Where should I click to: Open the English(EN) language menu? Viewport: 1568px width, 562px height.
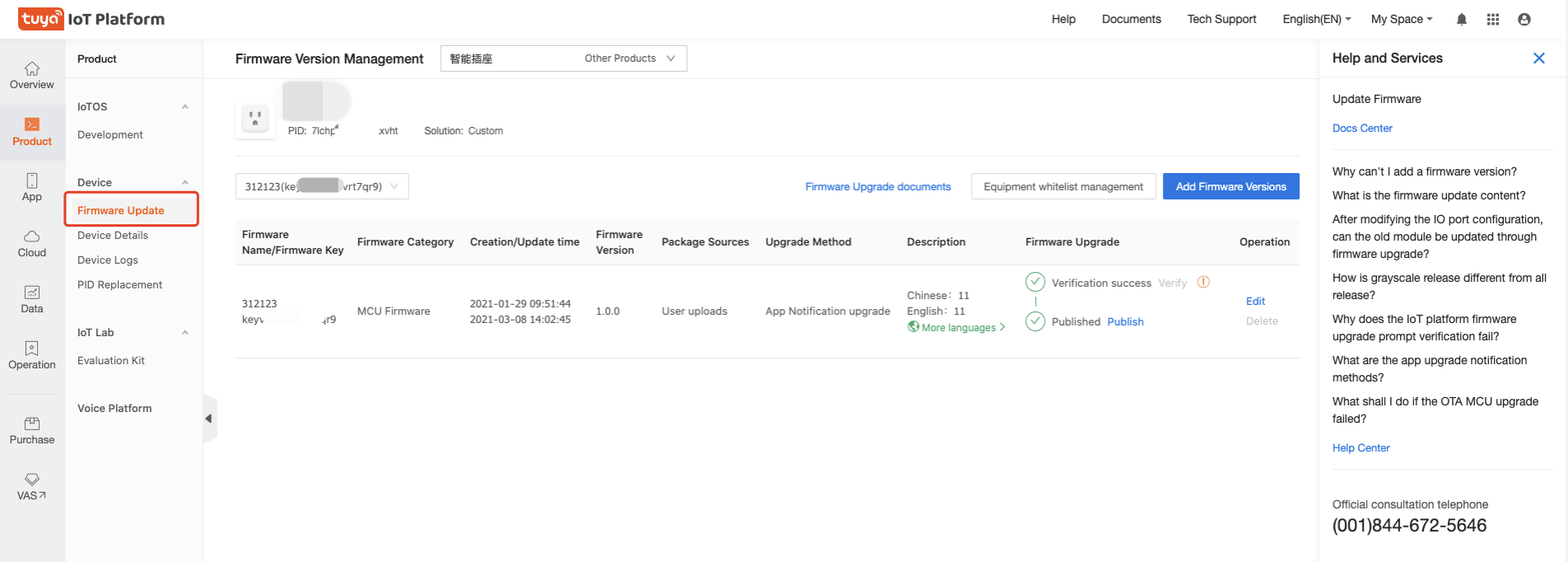1316,19
